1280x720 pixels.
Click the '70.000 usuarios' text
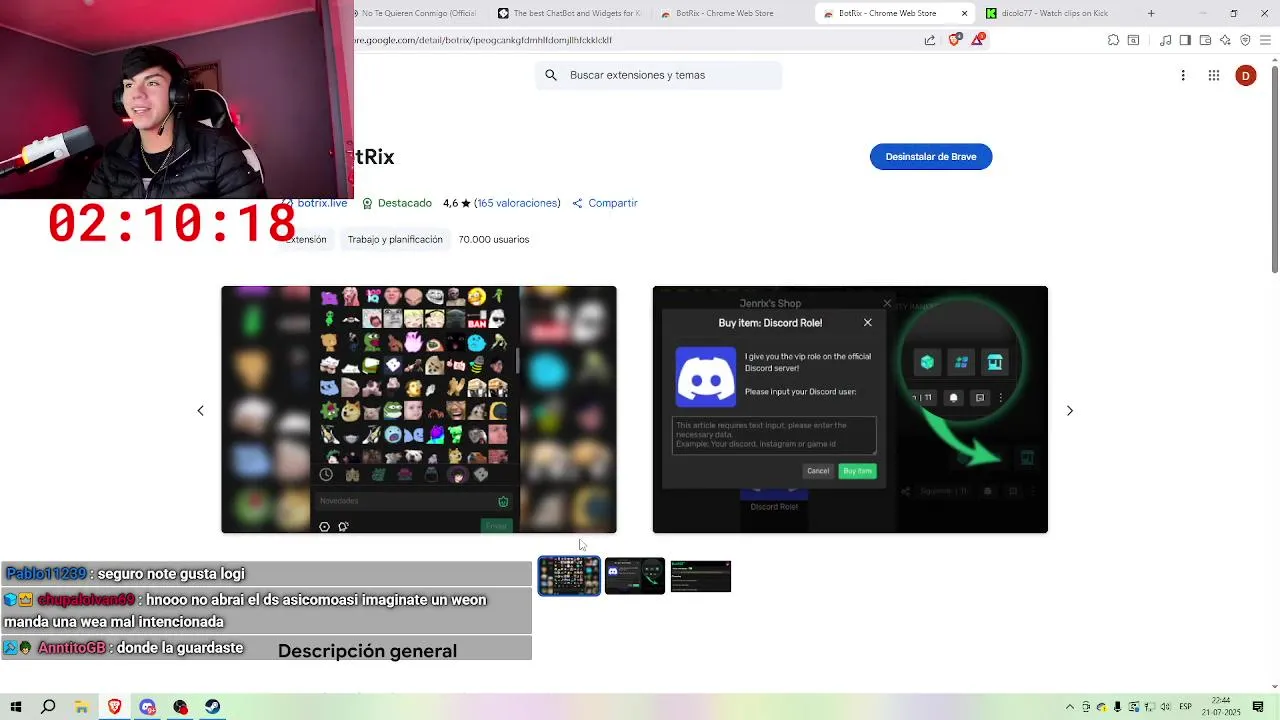tap(494, 239)
